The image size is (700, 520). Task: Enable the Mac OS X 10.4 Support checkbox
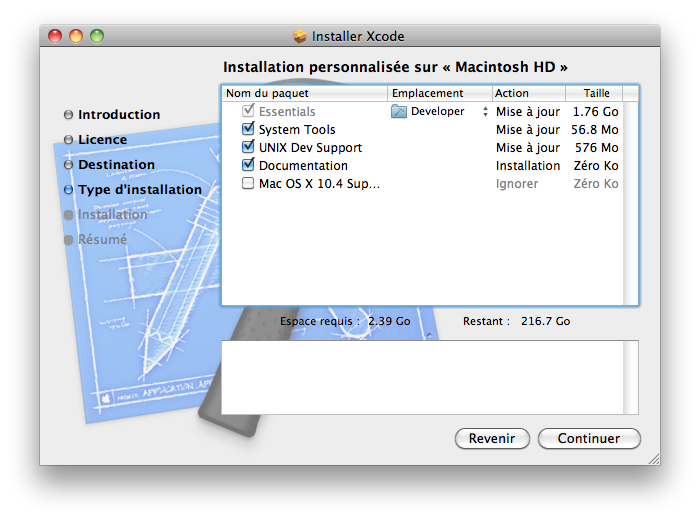point(248,183)
